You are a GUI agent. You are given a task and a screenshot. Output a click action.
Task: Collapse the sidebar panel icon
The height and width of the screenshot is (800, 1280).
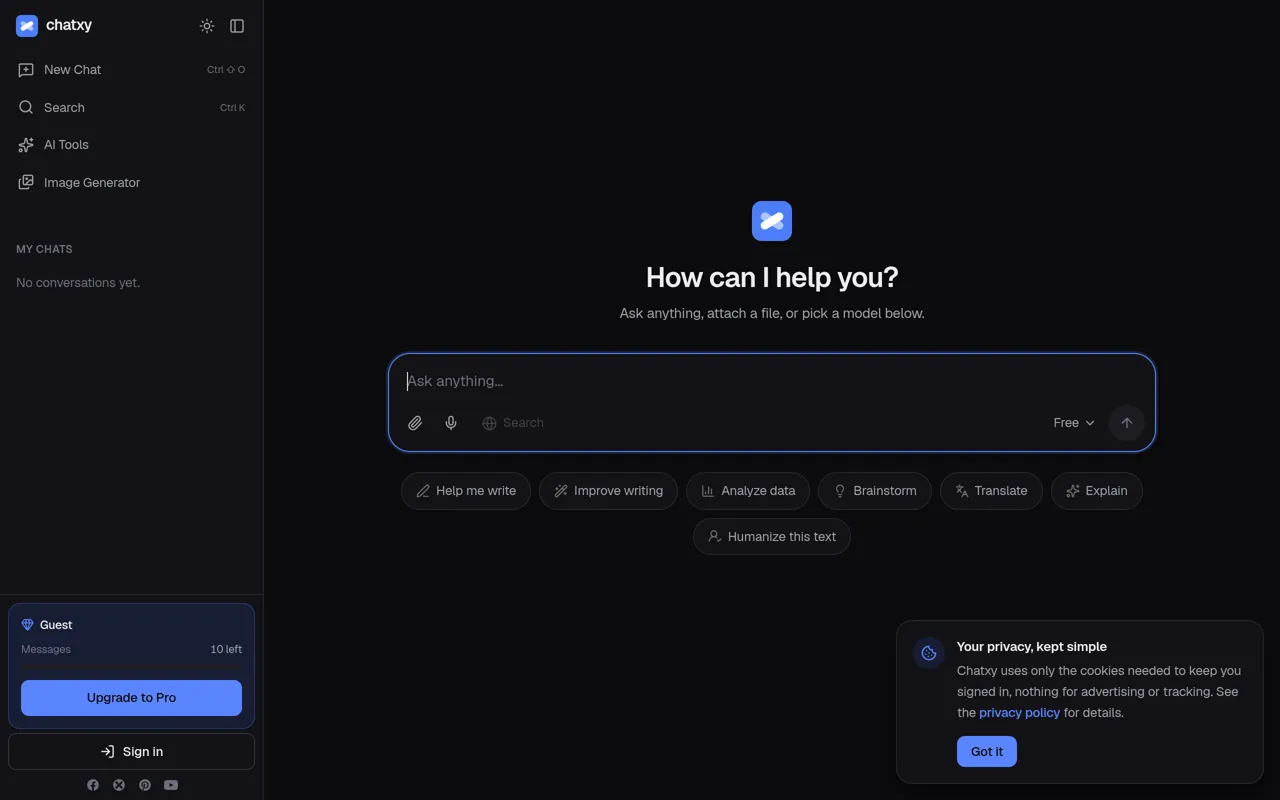tap(237, 26)
